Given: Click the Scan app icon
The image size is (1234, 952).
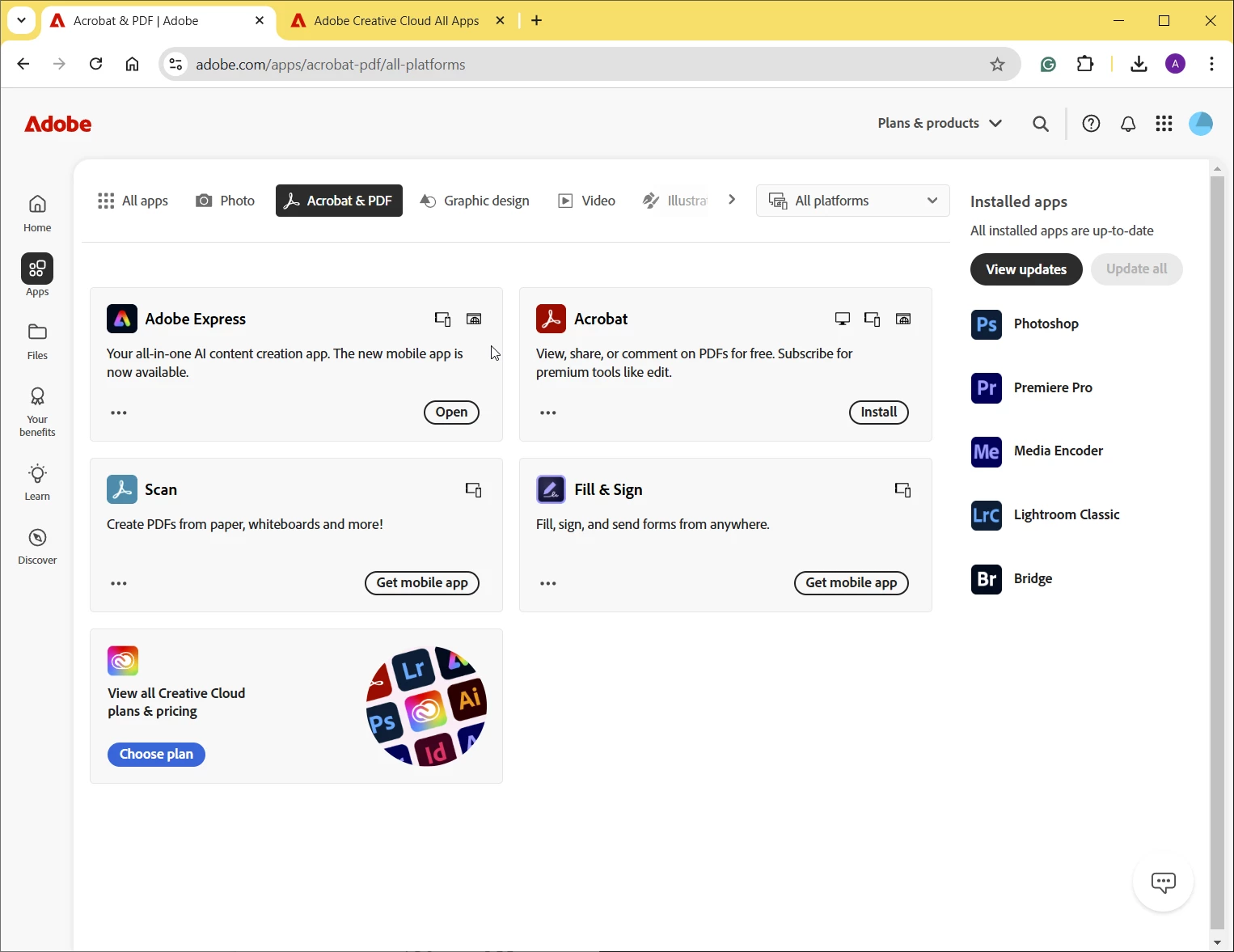Looking at the screenshot, I should point(122,489).
